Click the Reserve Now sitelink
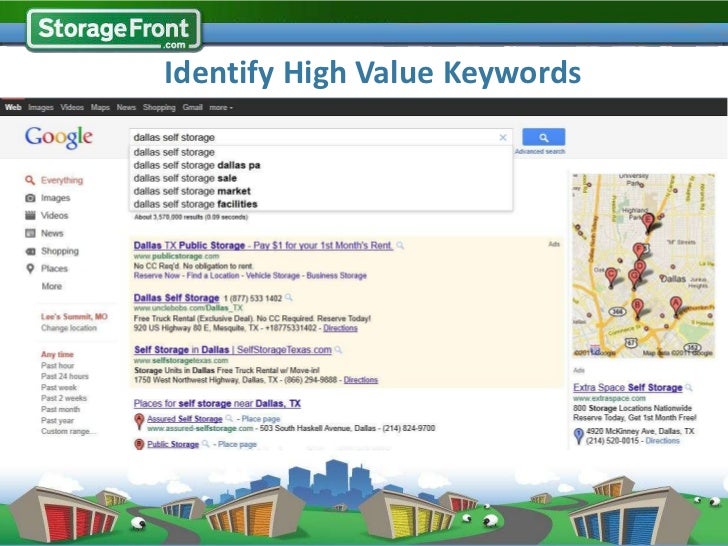Viewport: 728px width, 546px height. 157,275
